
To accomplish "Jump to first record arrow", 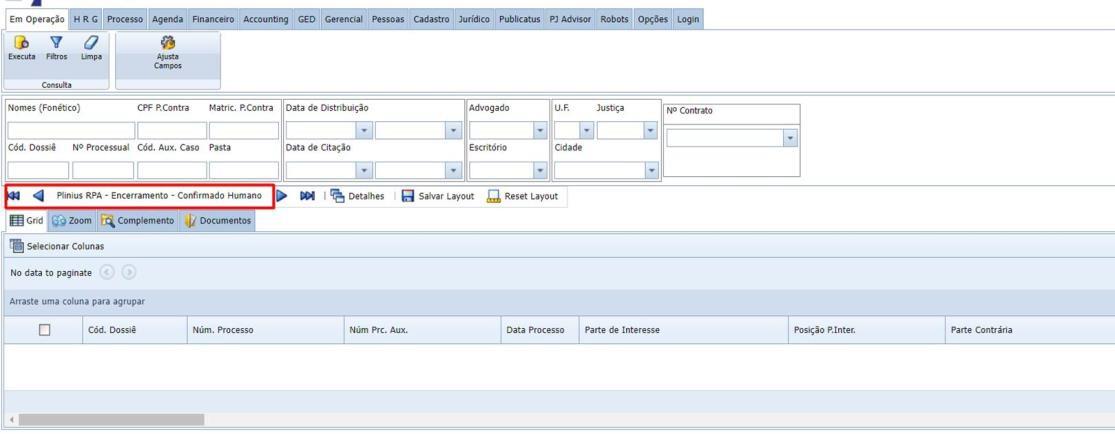I will (x=14, y=196).
